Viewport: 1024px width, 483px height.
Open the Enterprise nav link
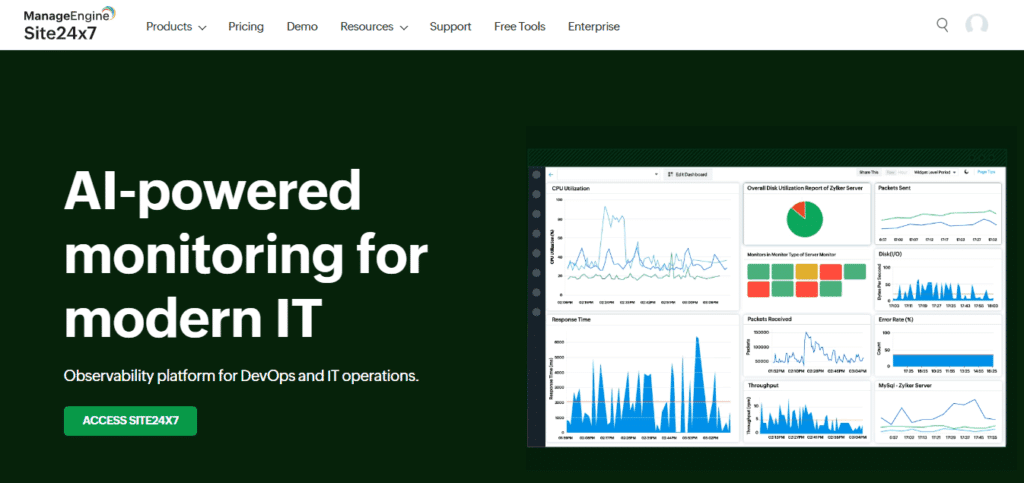tap(594, 27)
